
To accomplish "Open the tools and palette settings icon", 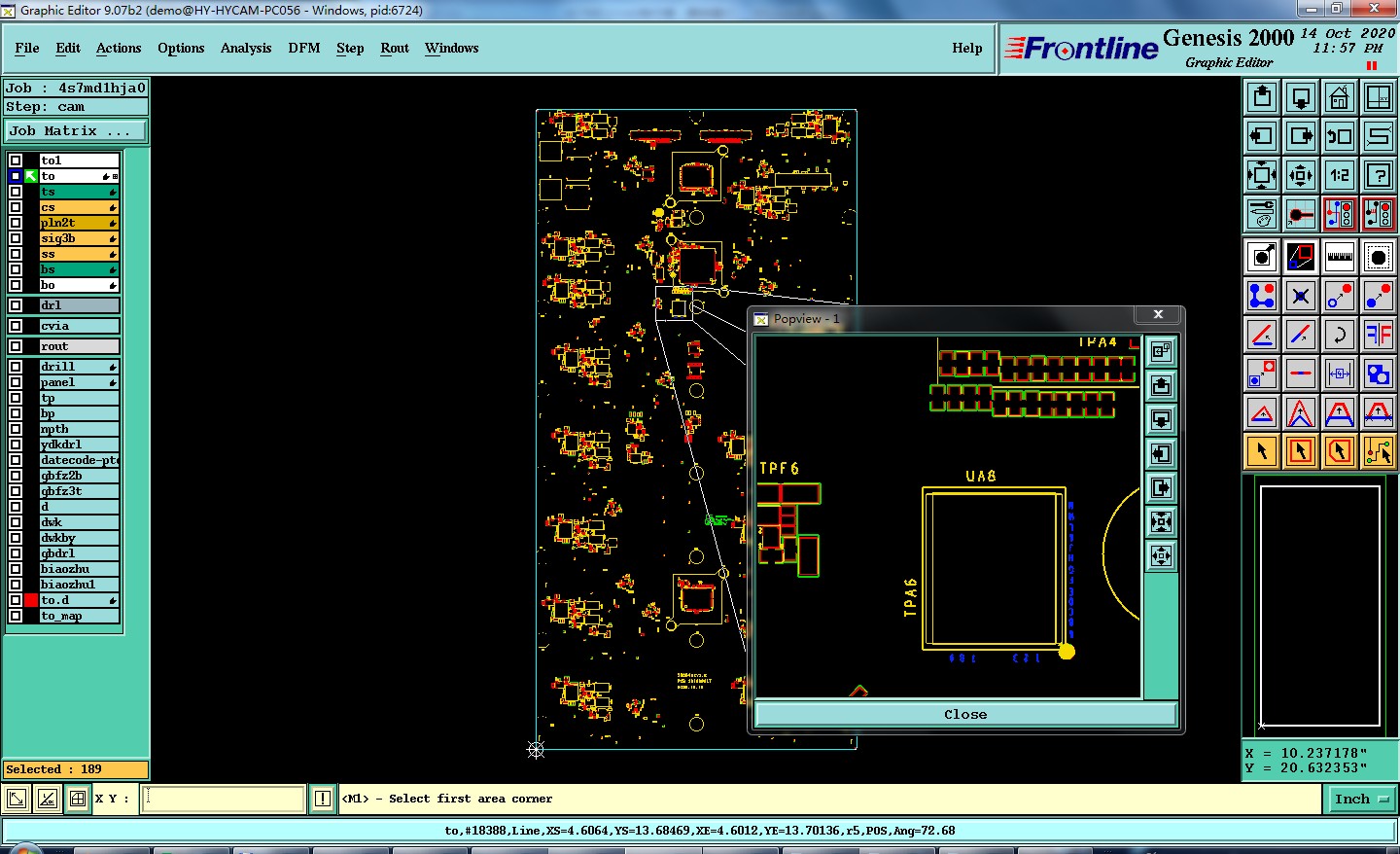I will tap(1262, 214).
